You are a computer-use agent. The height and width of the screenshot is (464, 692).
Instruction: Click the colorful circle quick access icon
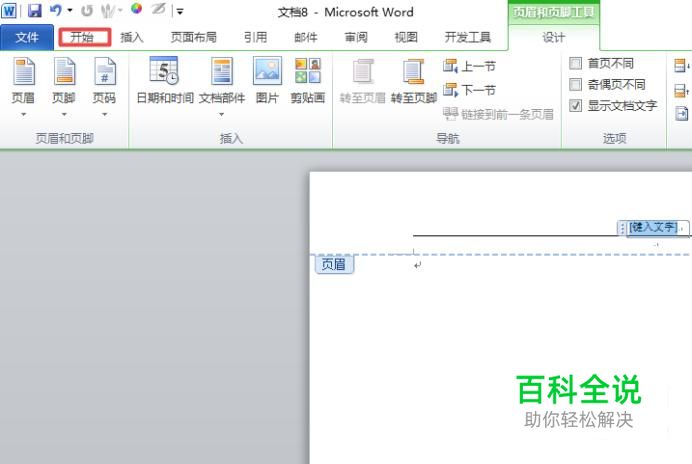point(136,9)
